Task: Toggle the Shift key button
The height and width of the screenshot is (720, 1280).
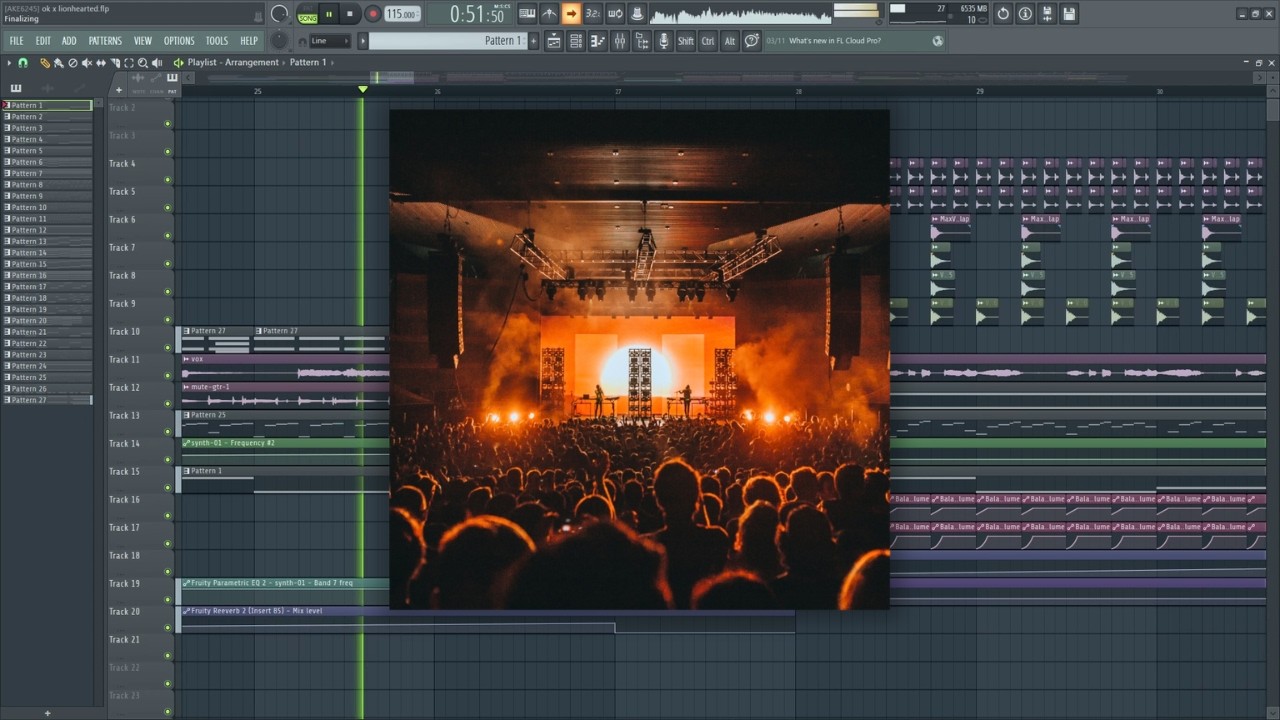Action: click(x=685, y=41)
